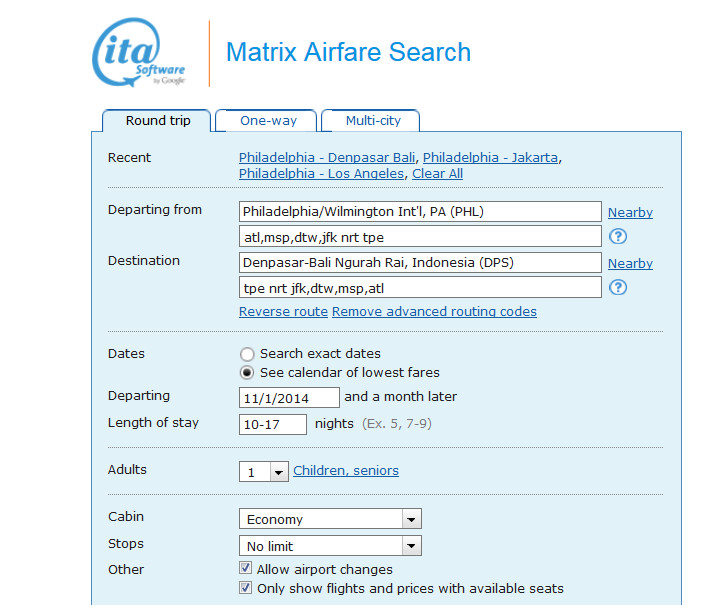Focus the Destination airport field
The height and width of the screenshot is (605, 714).
420,263
